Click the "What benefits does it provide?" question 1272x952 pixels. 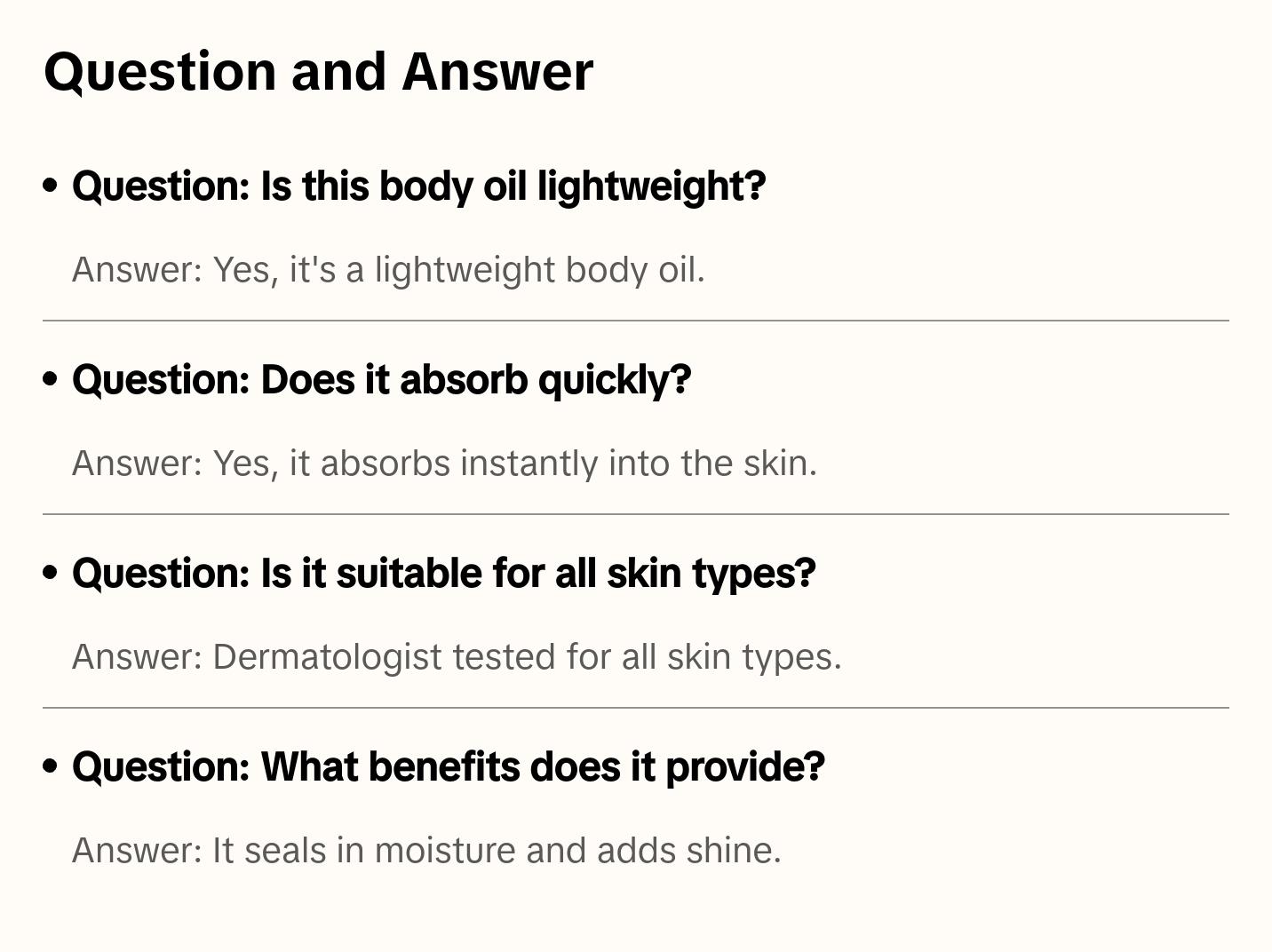(448, 767)
